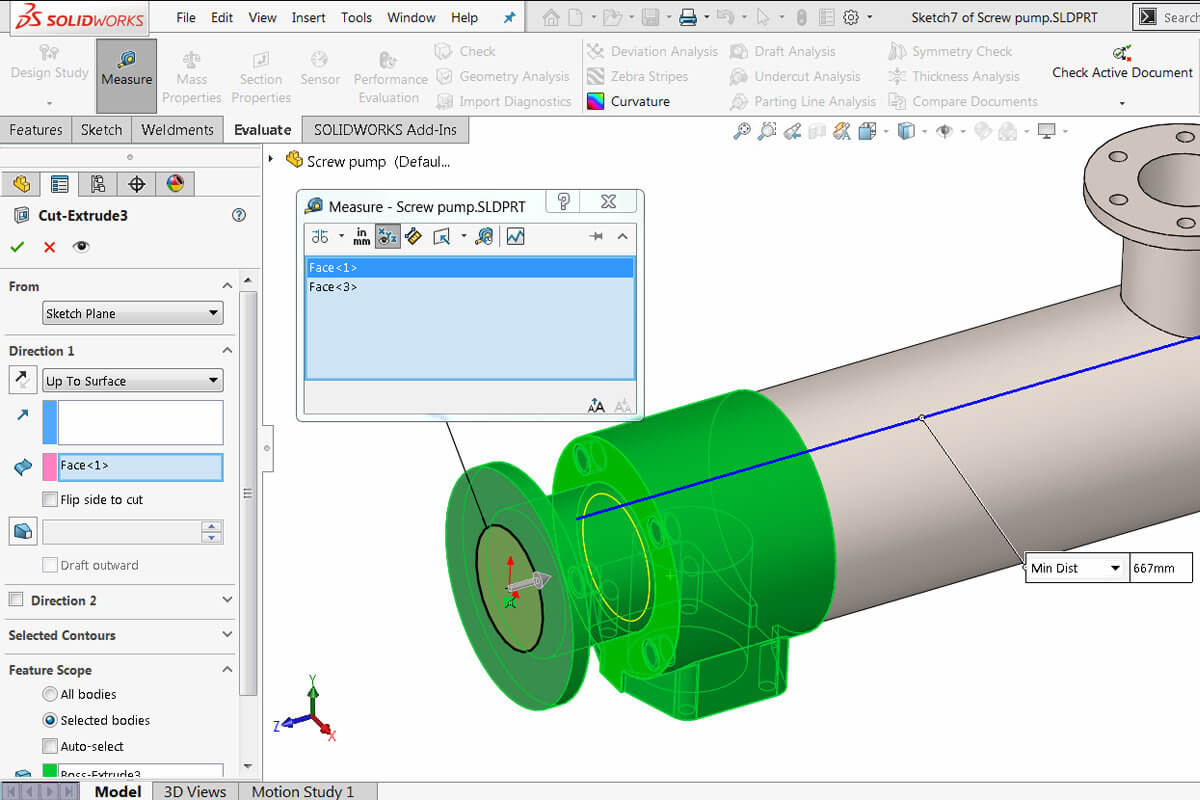The width and height of the screenshot is (1200, 800).
Task: Collapse the Feature Scope section
Action: pyautogui.click(x=227, y=670)
